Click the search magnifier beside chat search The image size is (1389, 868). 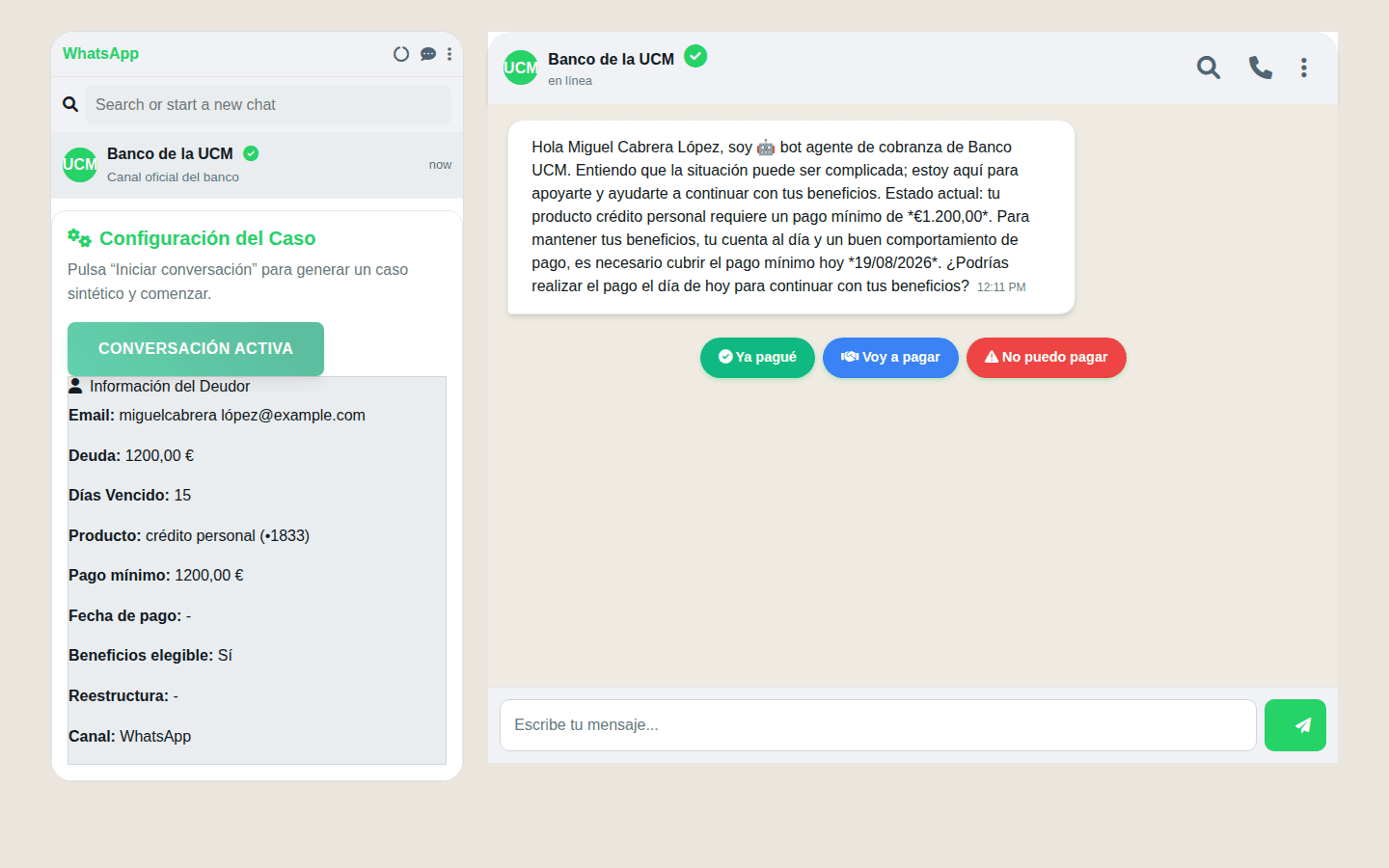[70, 104]
